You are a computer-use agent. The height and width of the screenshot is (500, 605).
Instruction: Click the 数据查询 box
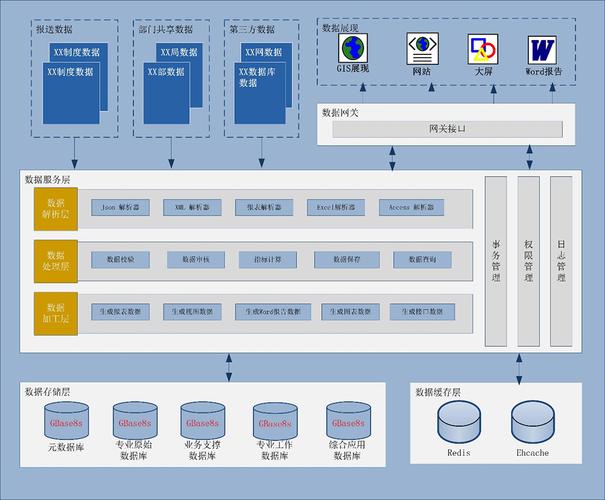[x=422, y=260]
